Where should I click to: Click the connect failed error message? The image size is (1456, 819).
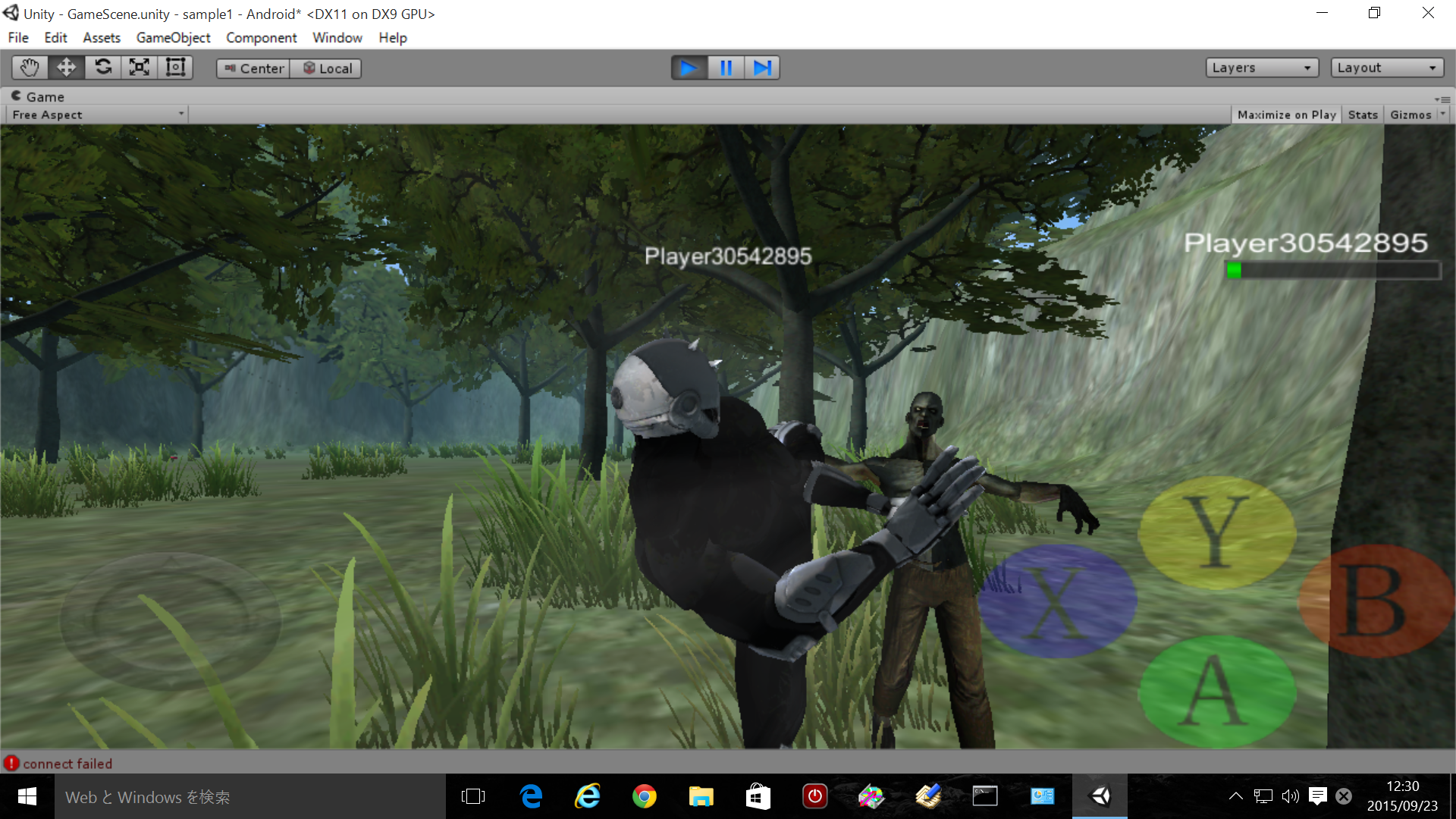[x=67, y=764]
